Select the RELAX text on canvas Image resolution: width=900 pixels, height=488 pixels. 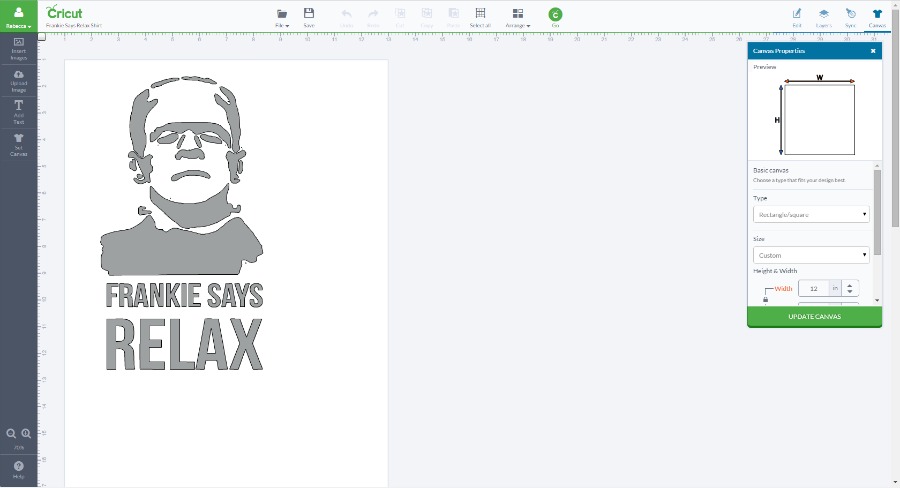[184, 344]
